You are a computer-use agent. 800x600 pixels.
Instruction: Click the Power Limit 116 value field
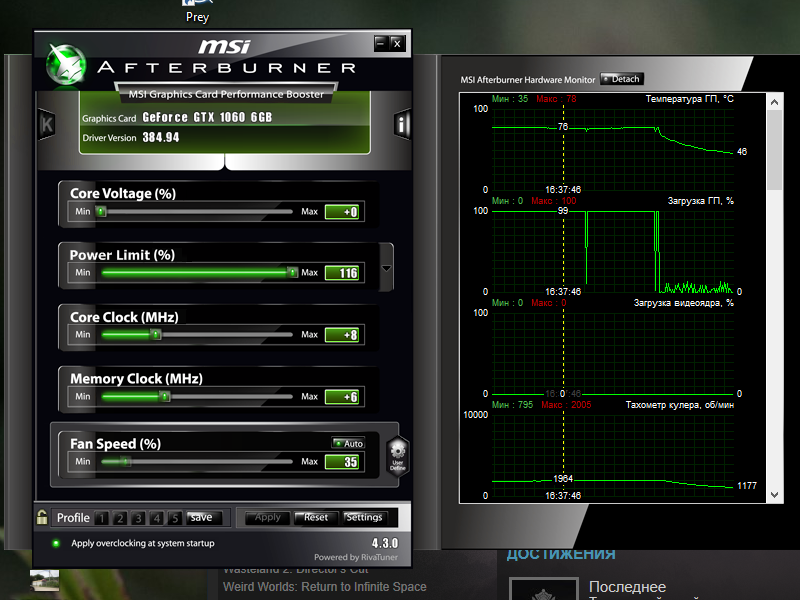[x=342, y=273]
